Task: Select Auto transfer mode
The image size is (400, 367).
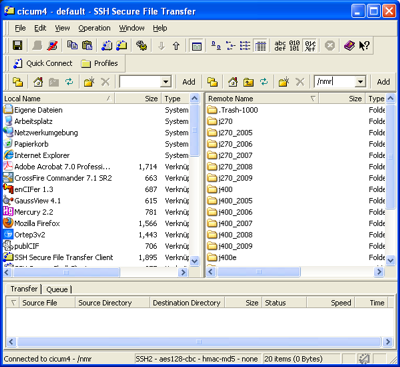Action: [x=310, y=45]
